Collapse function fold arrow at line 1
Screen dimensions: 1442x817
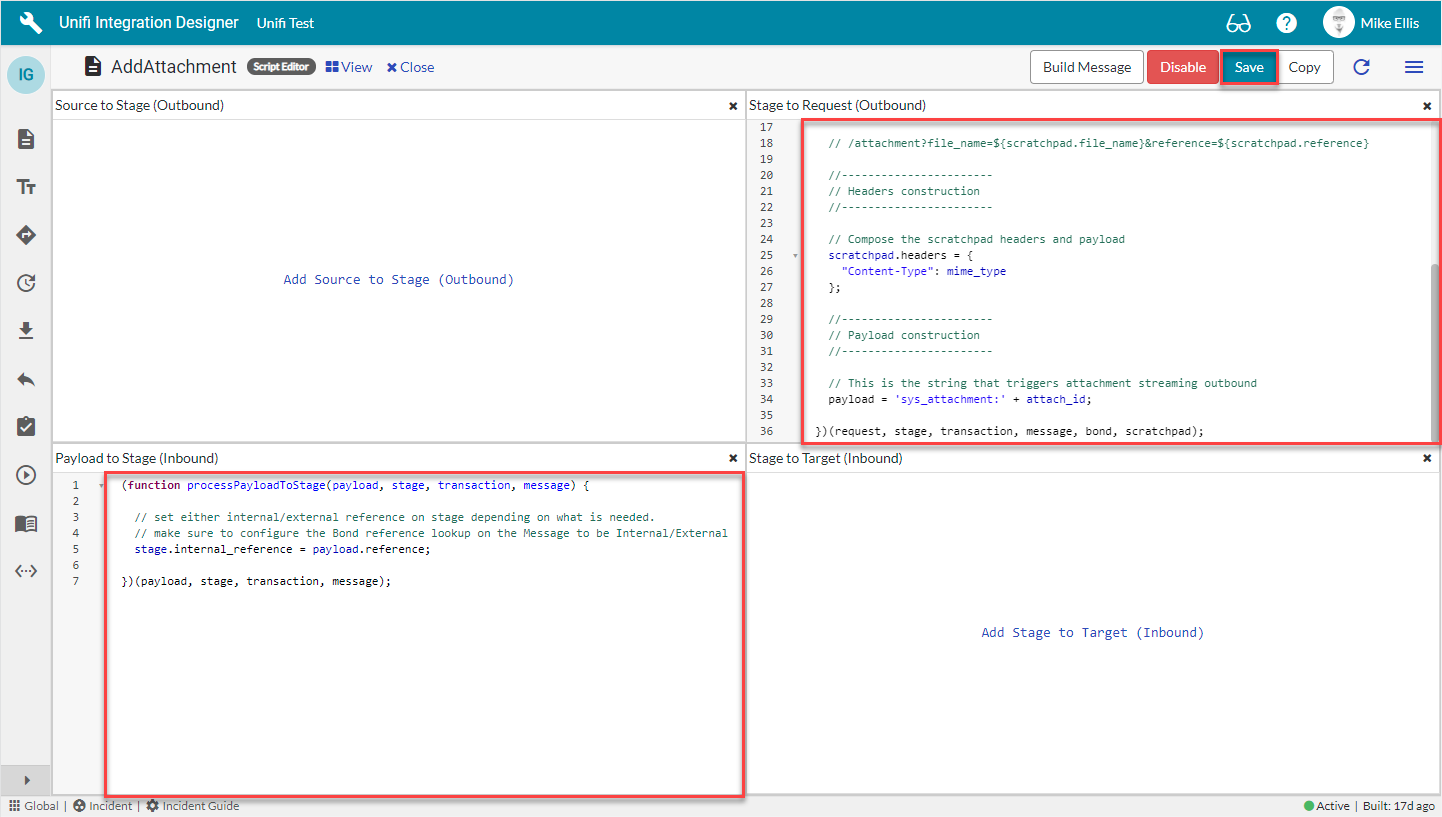click(101, 486)
